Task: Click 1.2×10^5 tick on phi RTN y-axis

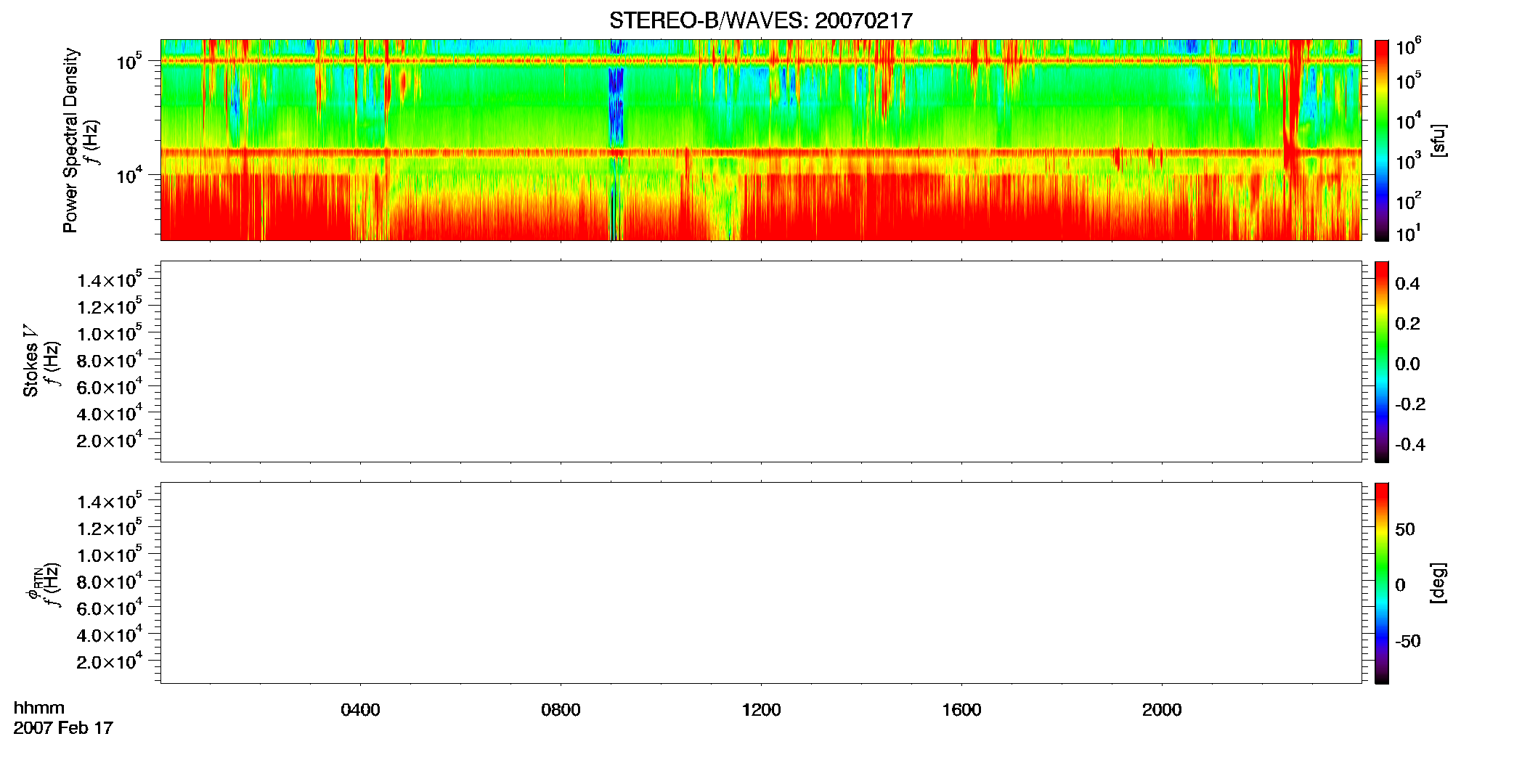Action: pyautogui.click(x=110, y=528)
